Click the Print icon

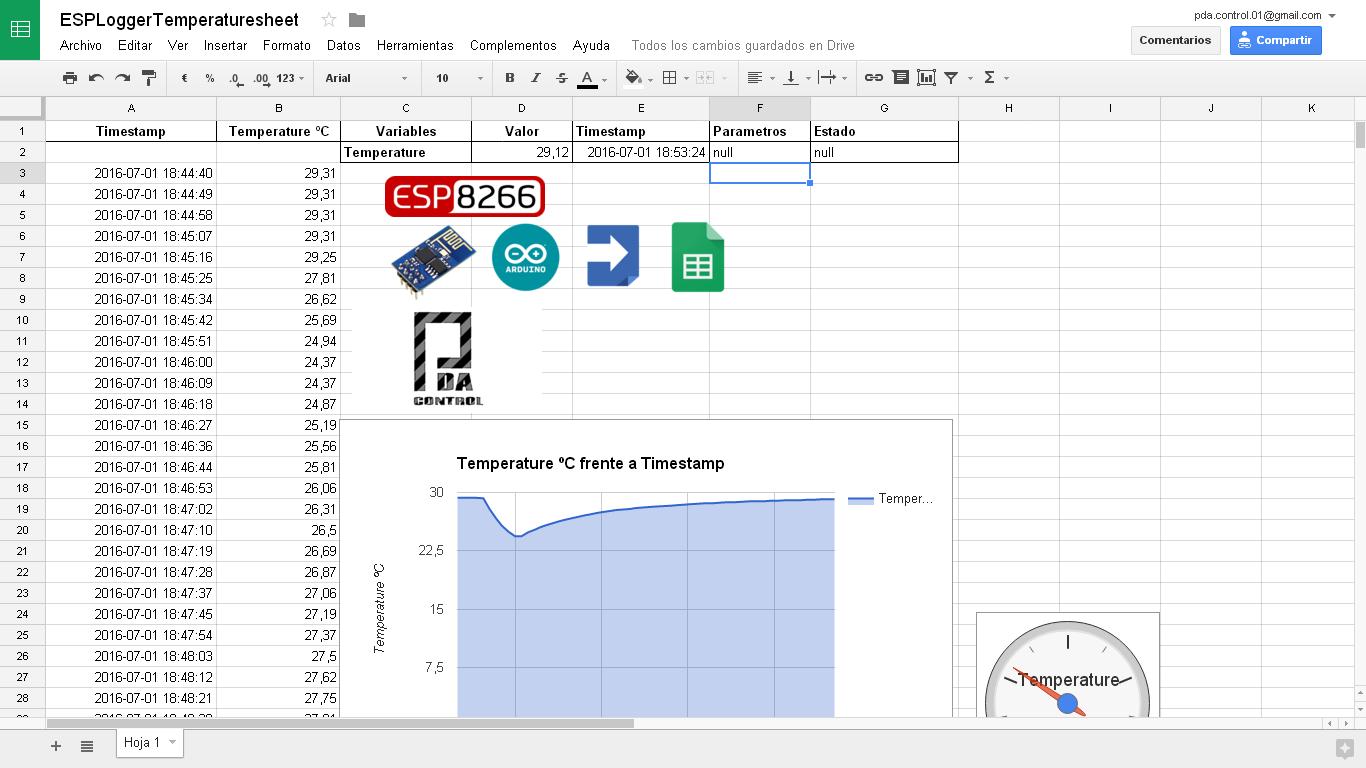pos(69,77)
